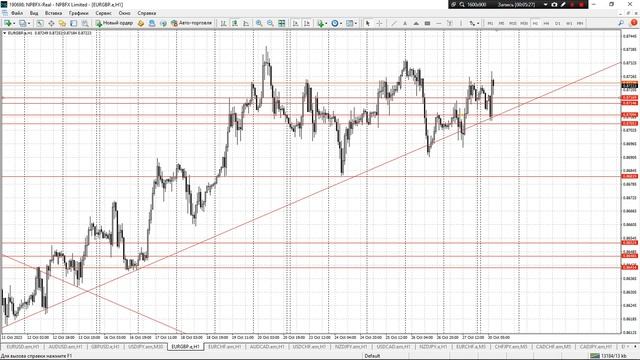Viewport: 640px width, 360px height.
Task: Toggle chart auto scroll icon
Action: coord(296,23)
